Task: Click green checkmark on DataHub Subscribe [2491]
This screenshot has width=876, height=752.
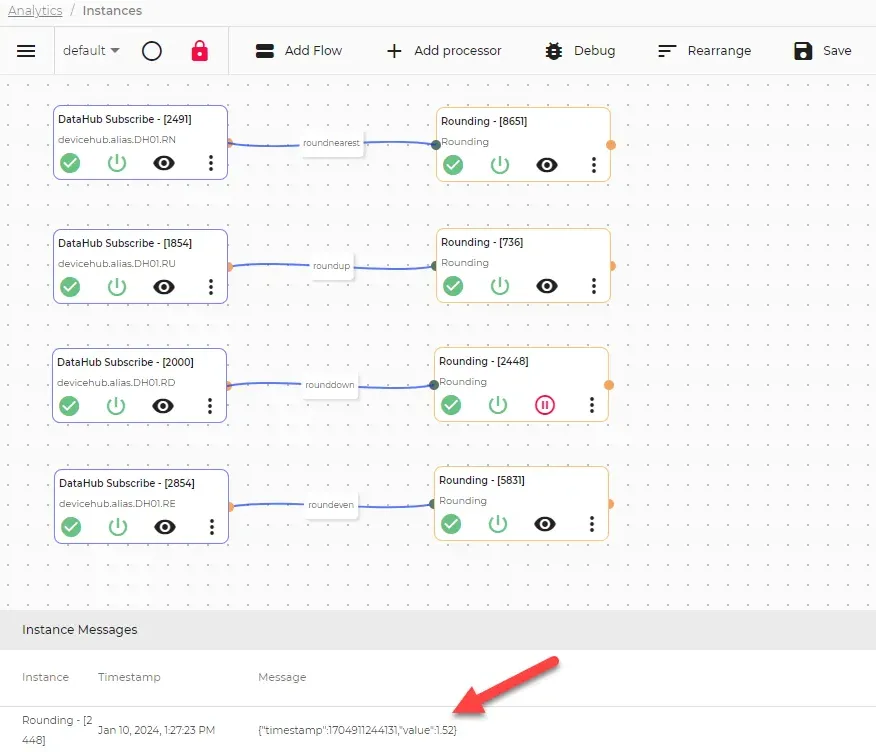Action: tap(70, 163)
